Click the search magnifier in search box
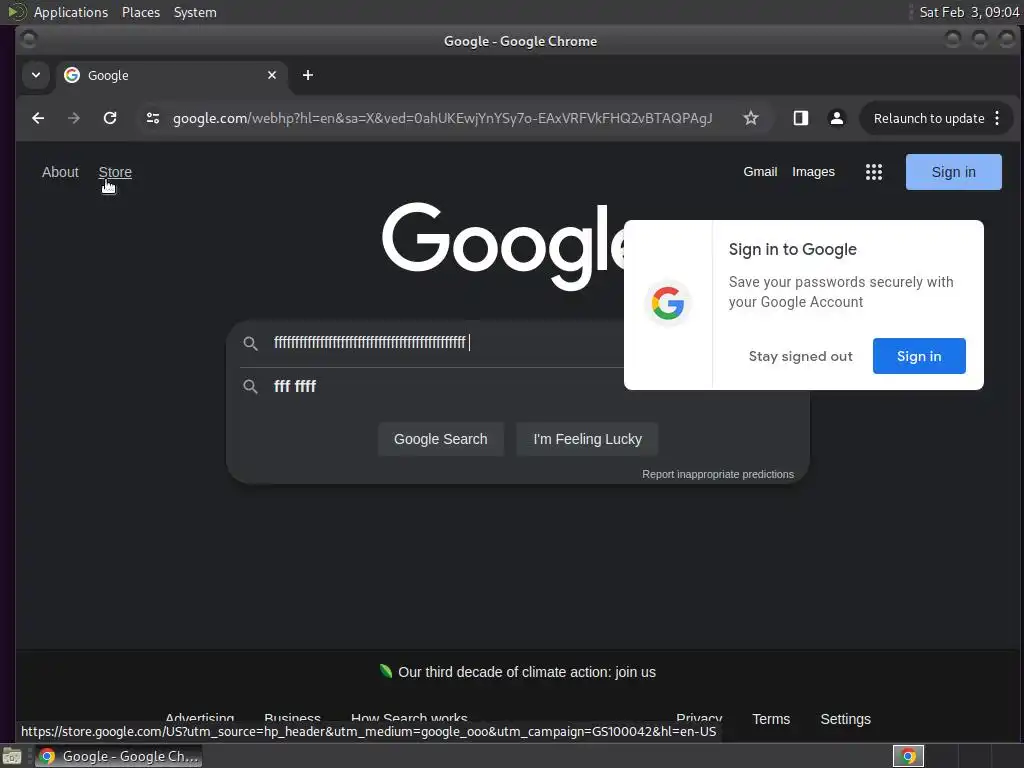The height and width of the screenshot is (768, 1024). (250, 343)
